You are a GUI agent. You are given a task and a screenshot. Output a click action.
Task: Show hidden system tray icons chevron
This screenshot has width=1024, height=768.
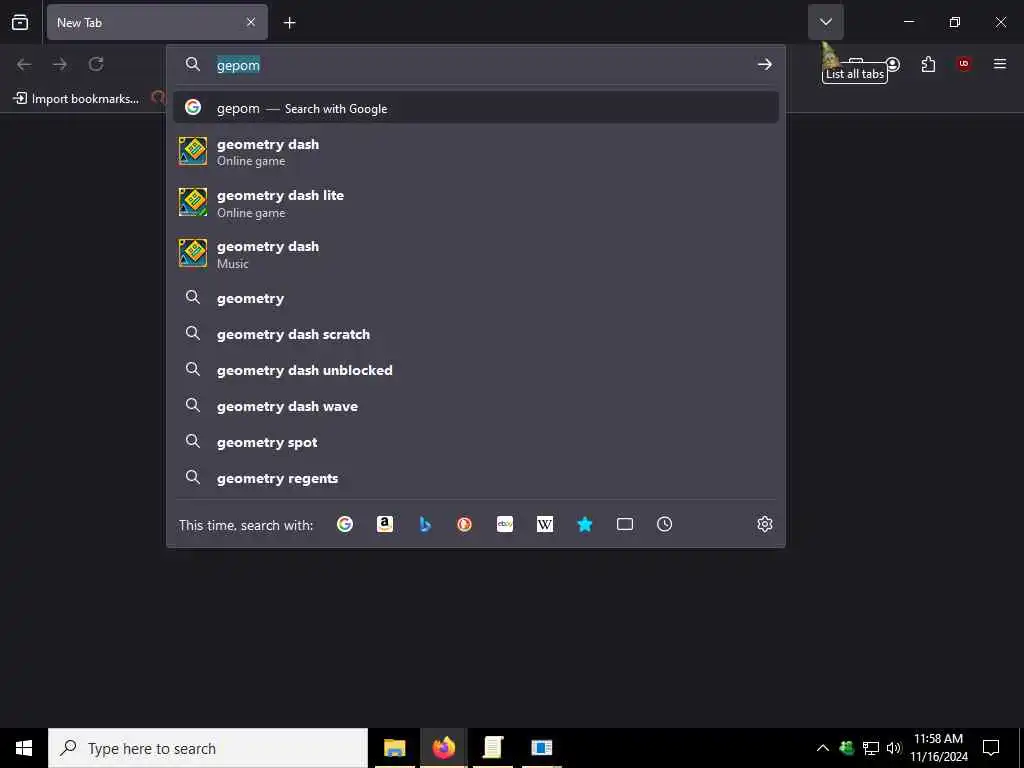click(823, 748)
